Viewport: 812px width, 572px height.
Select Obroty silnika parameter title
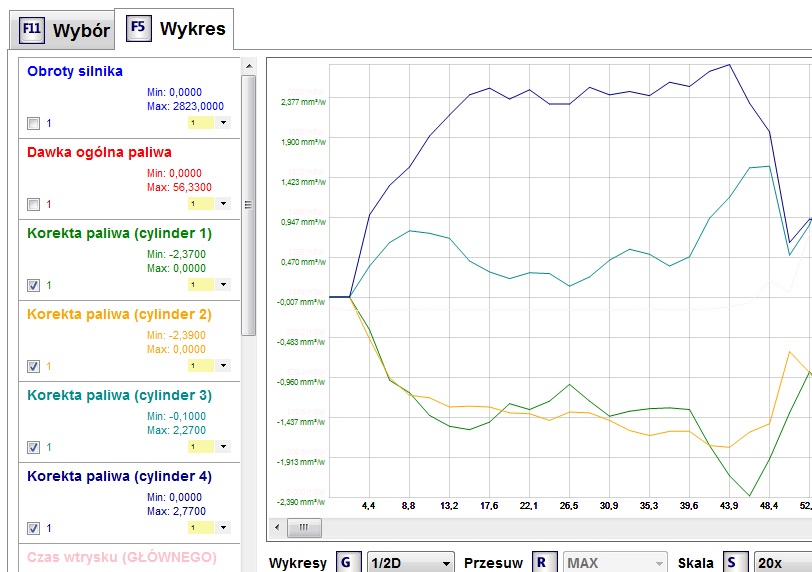[x=75, y=71]
